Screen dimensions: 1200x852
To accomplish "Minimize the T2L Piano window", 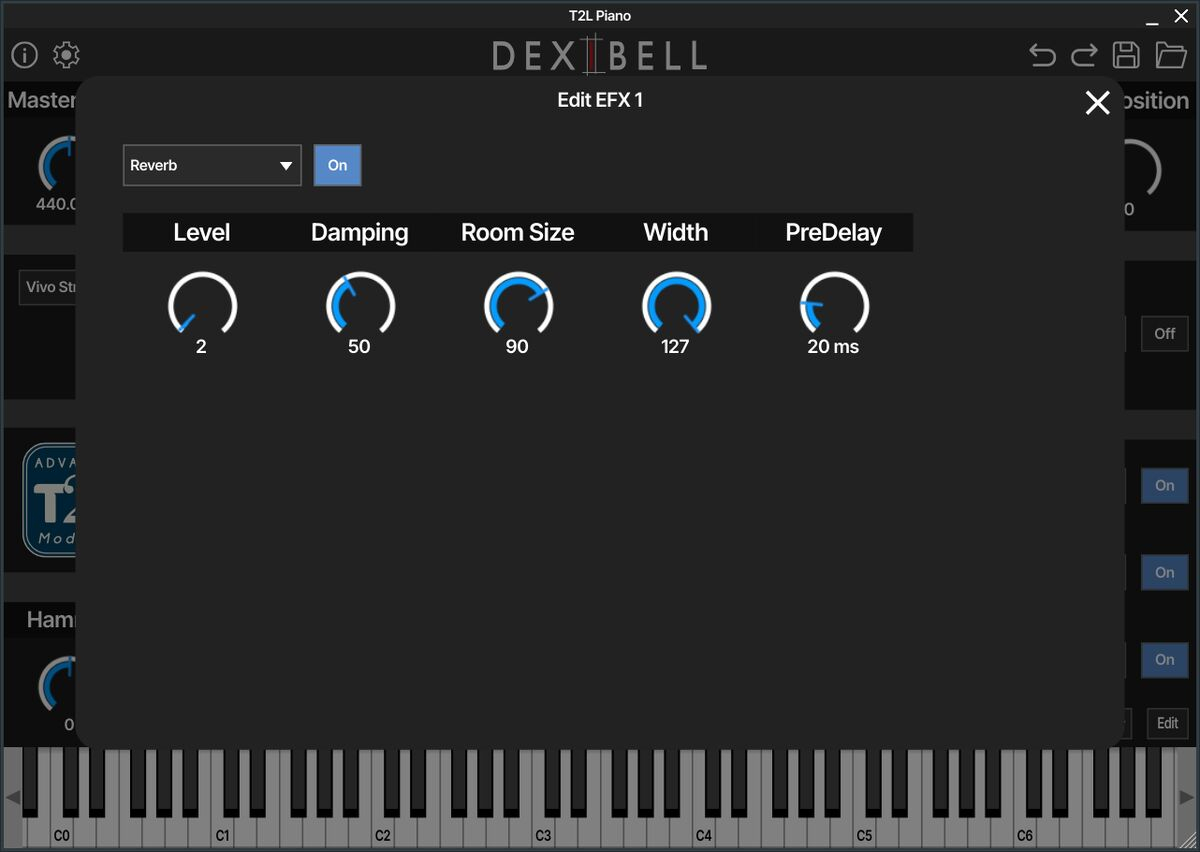I will [1152, 17].
